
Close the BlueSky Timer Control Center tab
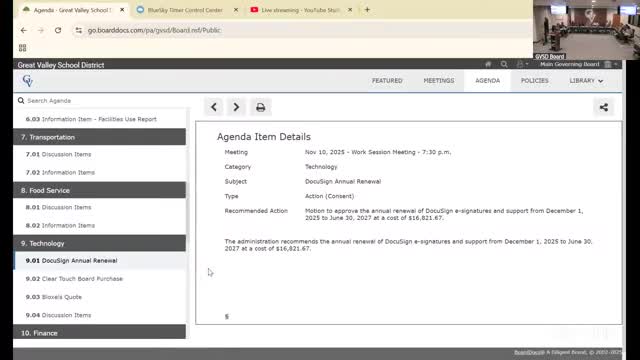(236, 10)
